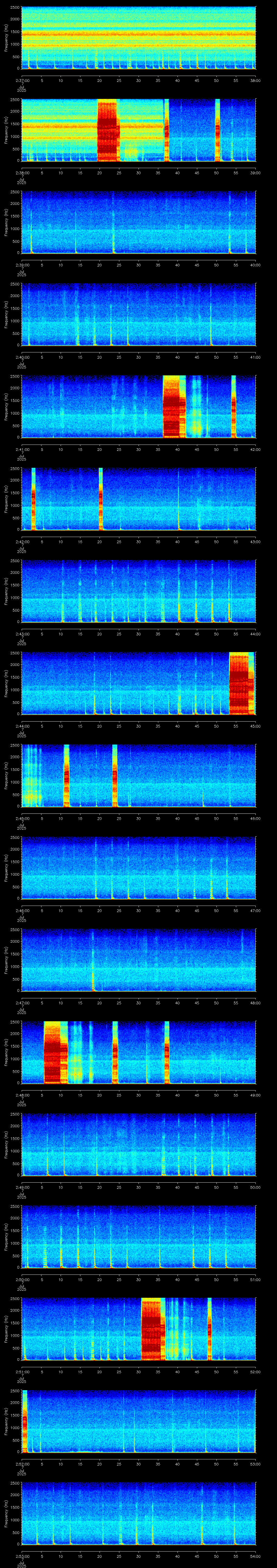Screen dimensions: 277x1568
Task: Click the 2:47:00 start time label
Action: point(21,1003)
